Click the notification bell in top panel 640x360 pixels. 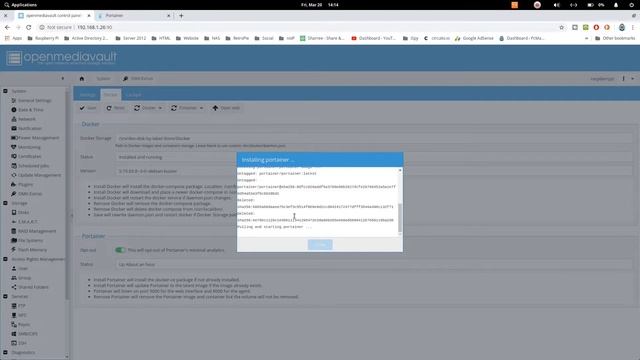[x=616, y=5]
